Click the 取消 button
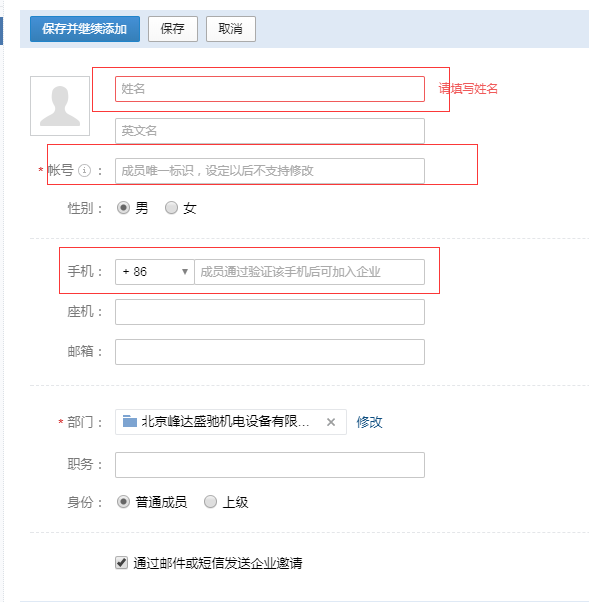The width and height of the screenshot is (589, 602). coord(231,29)
